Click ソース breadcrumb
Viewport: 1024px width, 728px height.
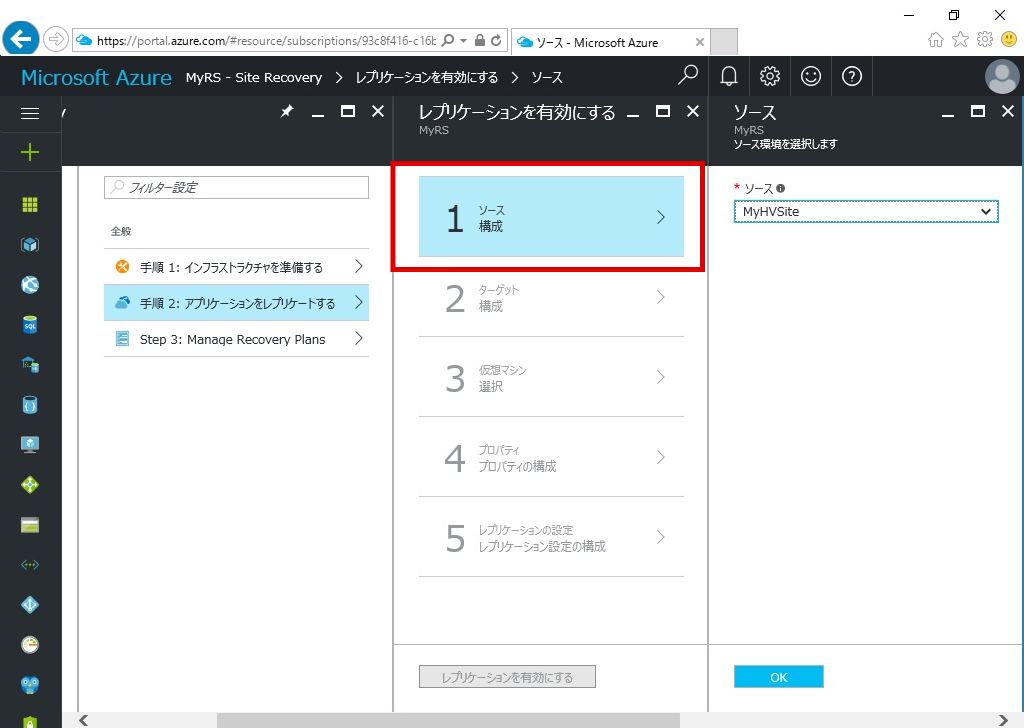point(547,78)
